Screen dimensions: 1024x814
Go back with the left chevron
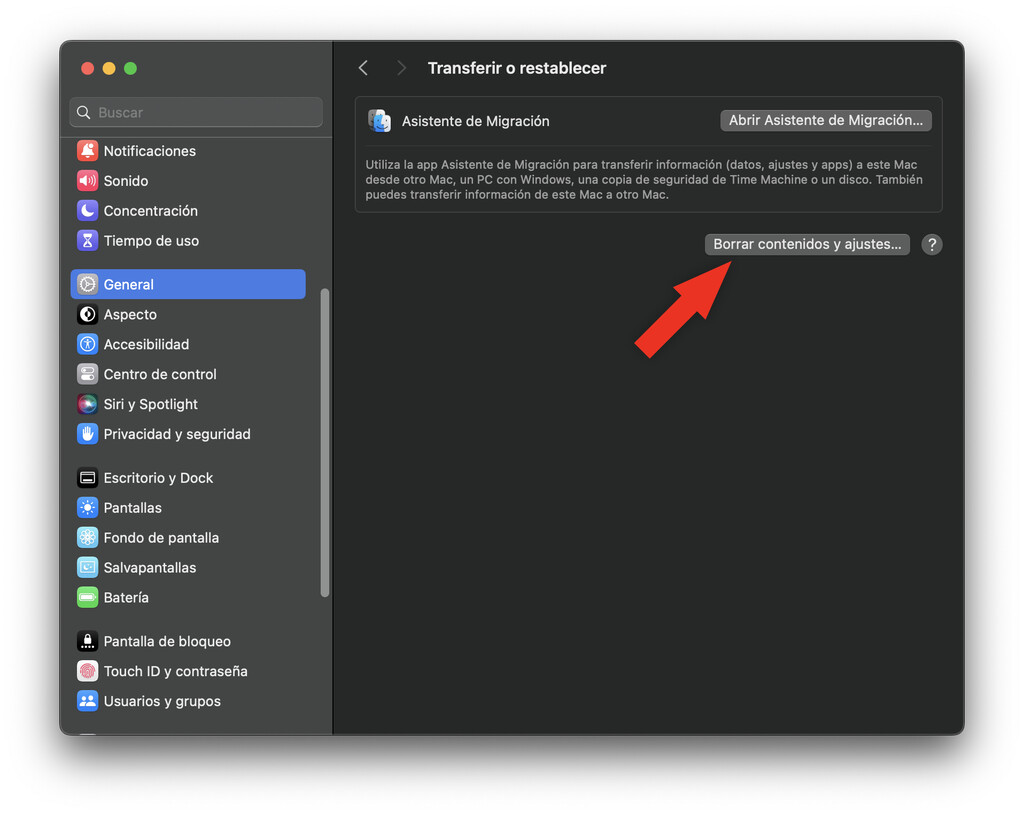tap(363, 68)
